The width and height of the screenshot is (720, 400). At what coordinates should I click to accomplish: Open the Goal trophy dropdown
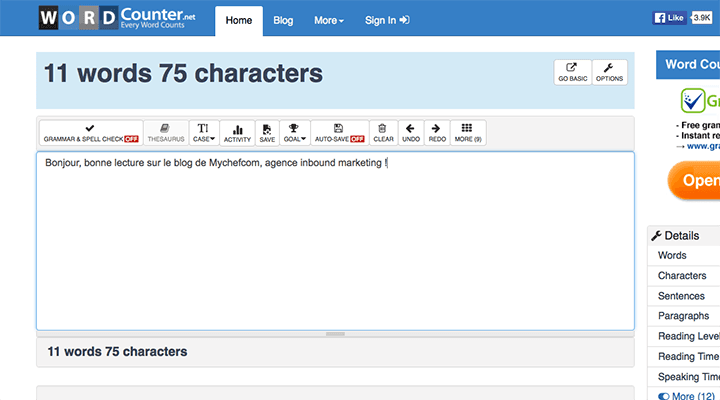[294, 133]
